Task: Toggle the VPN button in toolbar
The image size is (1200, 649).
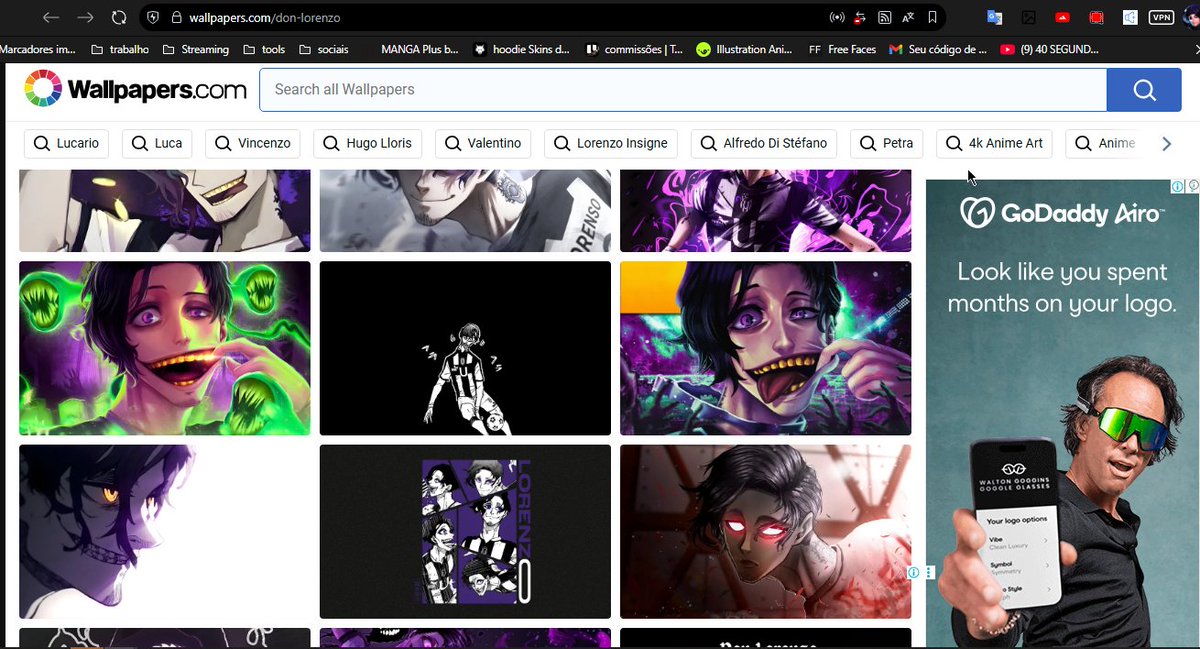Action: [x=1161, y=17]
